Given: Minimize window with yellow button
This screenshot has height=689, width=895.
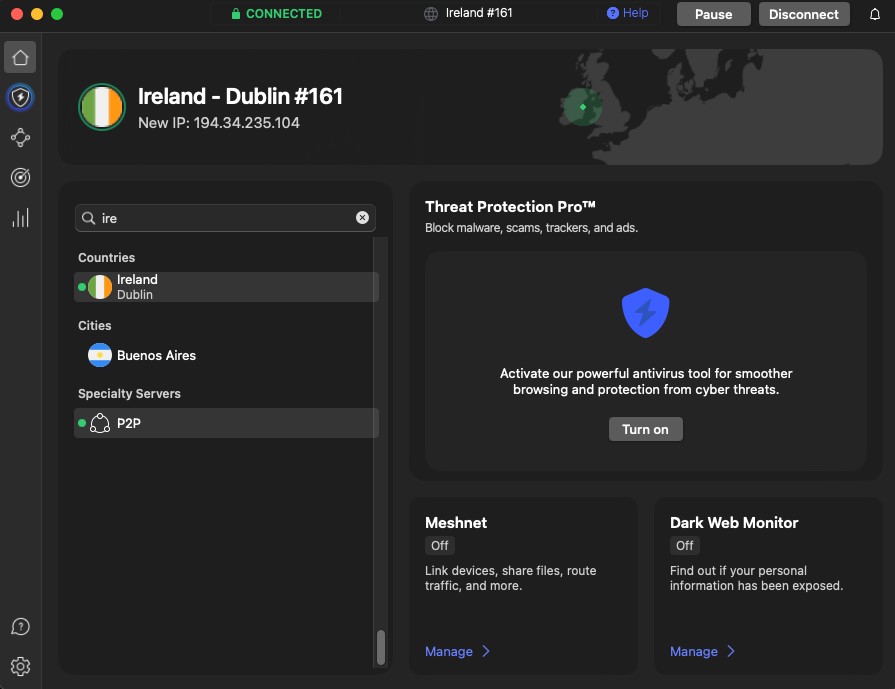Looking at the screenshot, I should [x=37, y=14].
